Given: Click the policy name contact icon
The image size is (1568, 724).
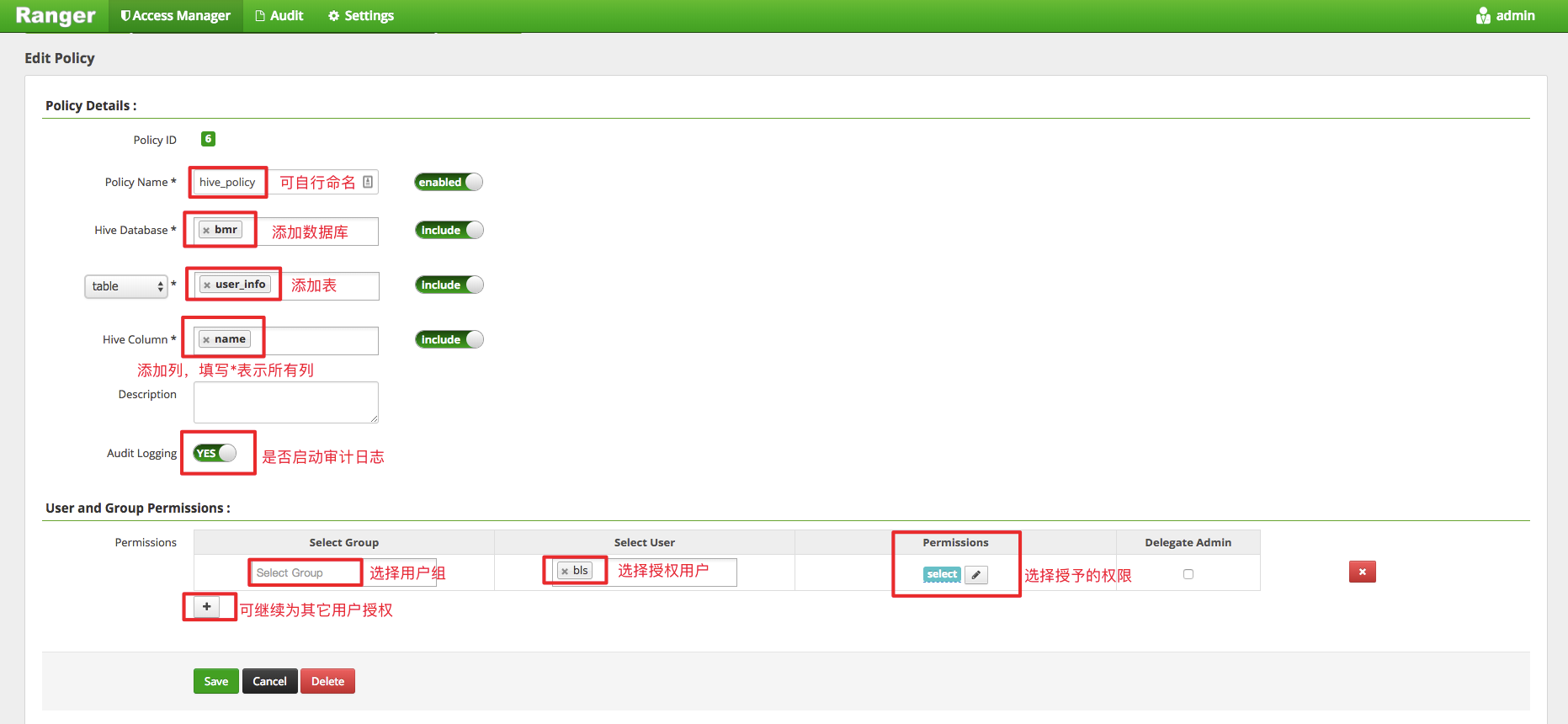Looking at the screenshot, I should click(x=368, y=182).
